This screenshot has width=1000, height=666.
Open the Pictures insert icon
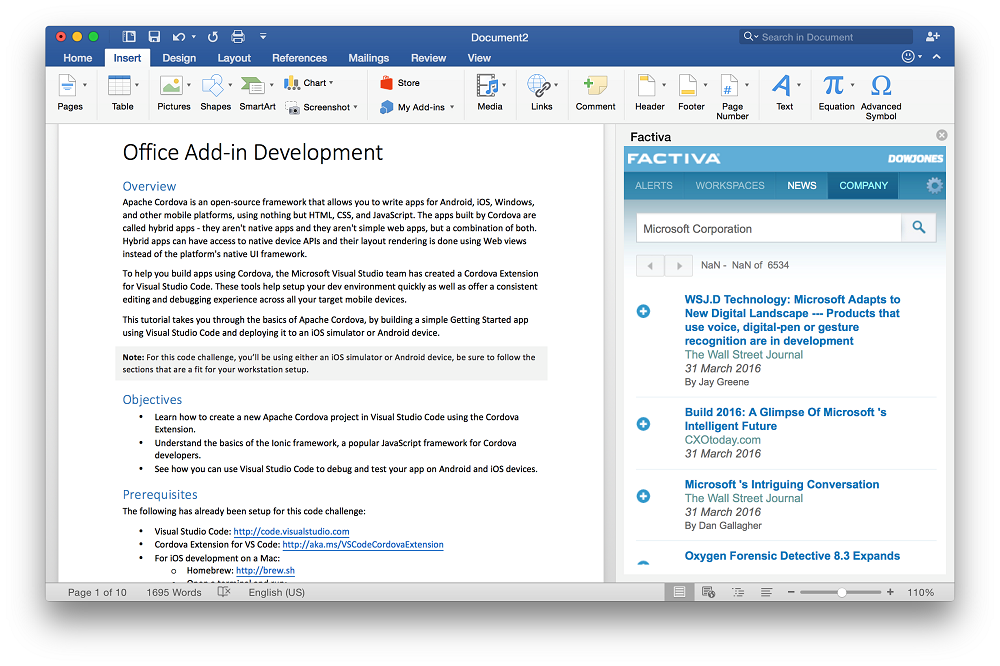(x=171, y=85)
